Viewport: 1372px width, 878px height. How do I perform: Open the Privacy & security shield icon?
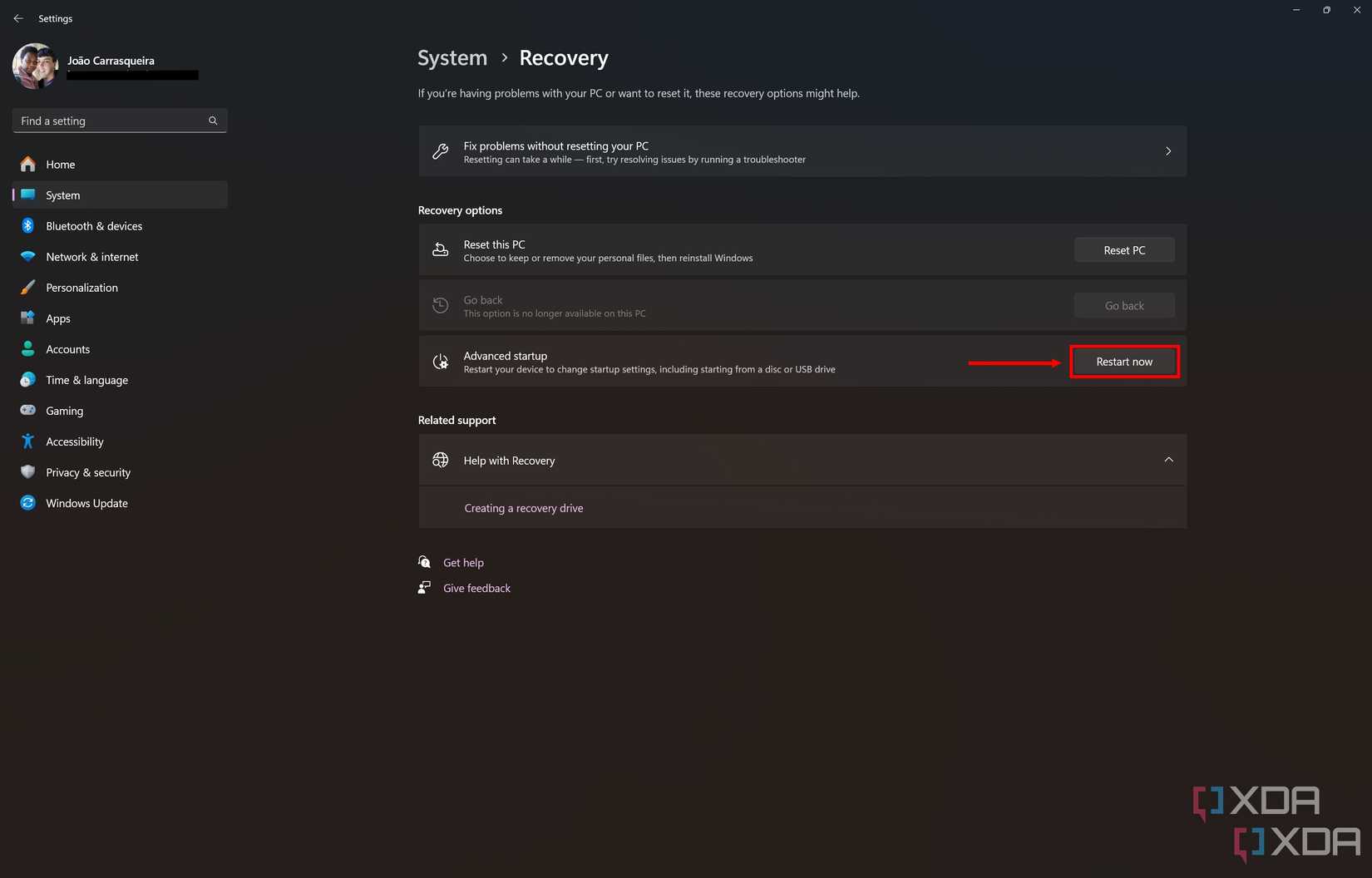pyautogui.click(x=28, y=471)
